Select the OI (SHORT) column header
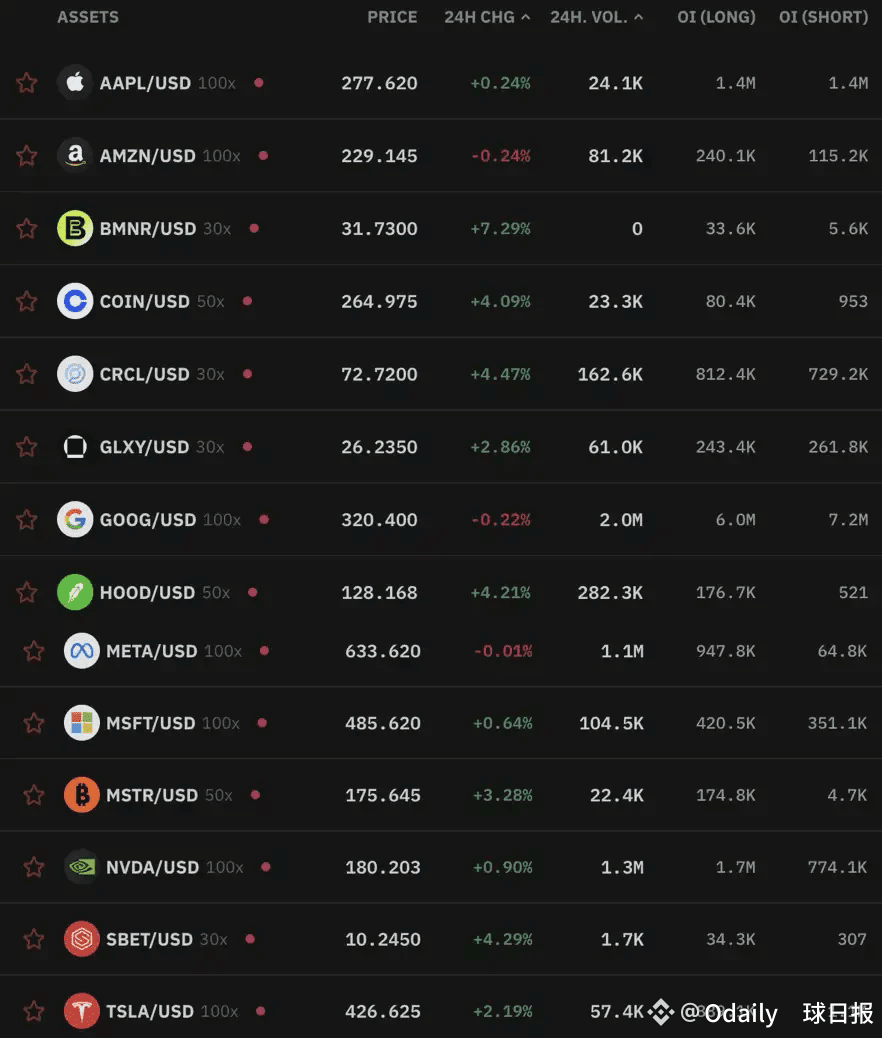 click(x=823, y=17)
